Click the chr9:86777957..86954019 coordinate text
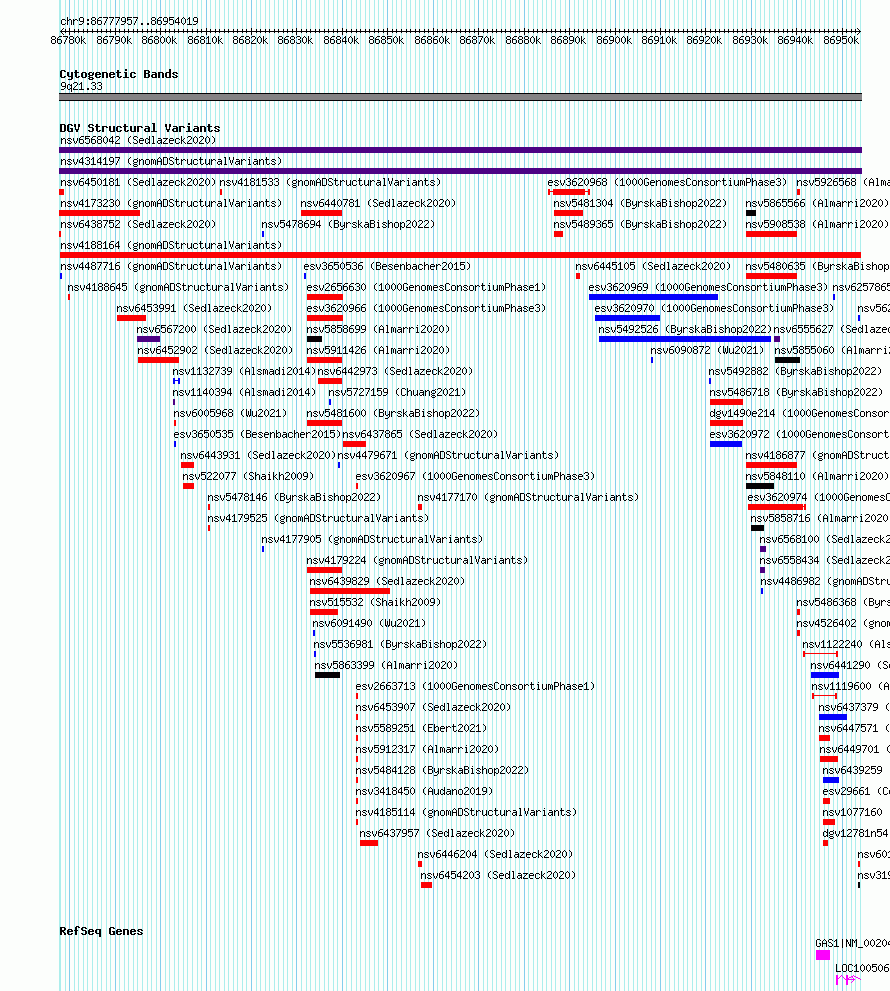The image size is (890, 991). [x=129, y=21]
